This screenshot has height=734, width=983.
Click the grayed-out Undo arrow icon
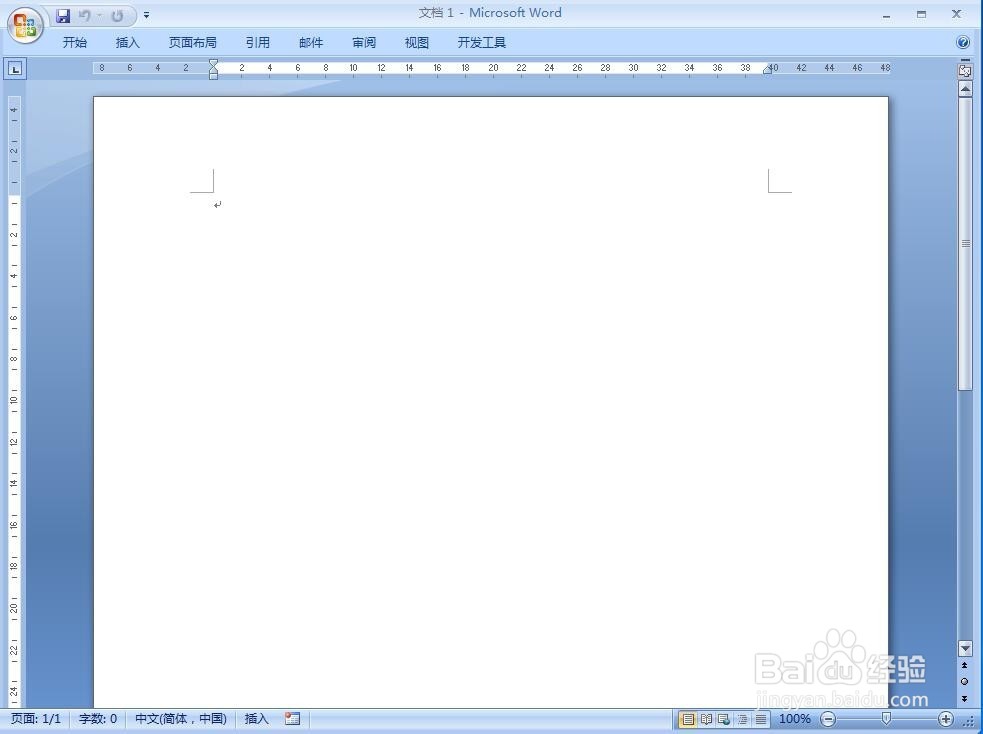pos(85,16)
